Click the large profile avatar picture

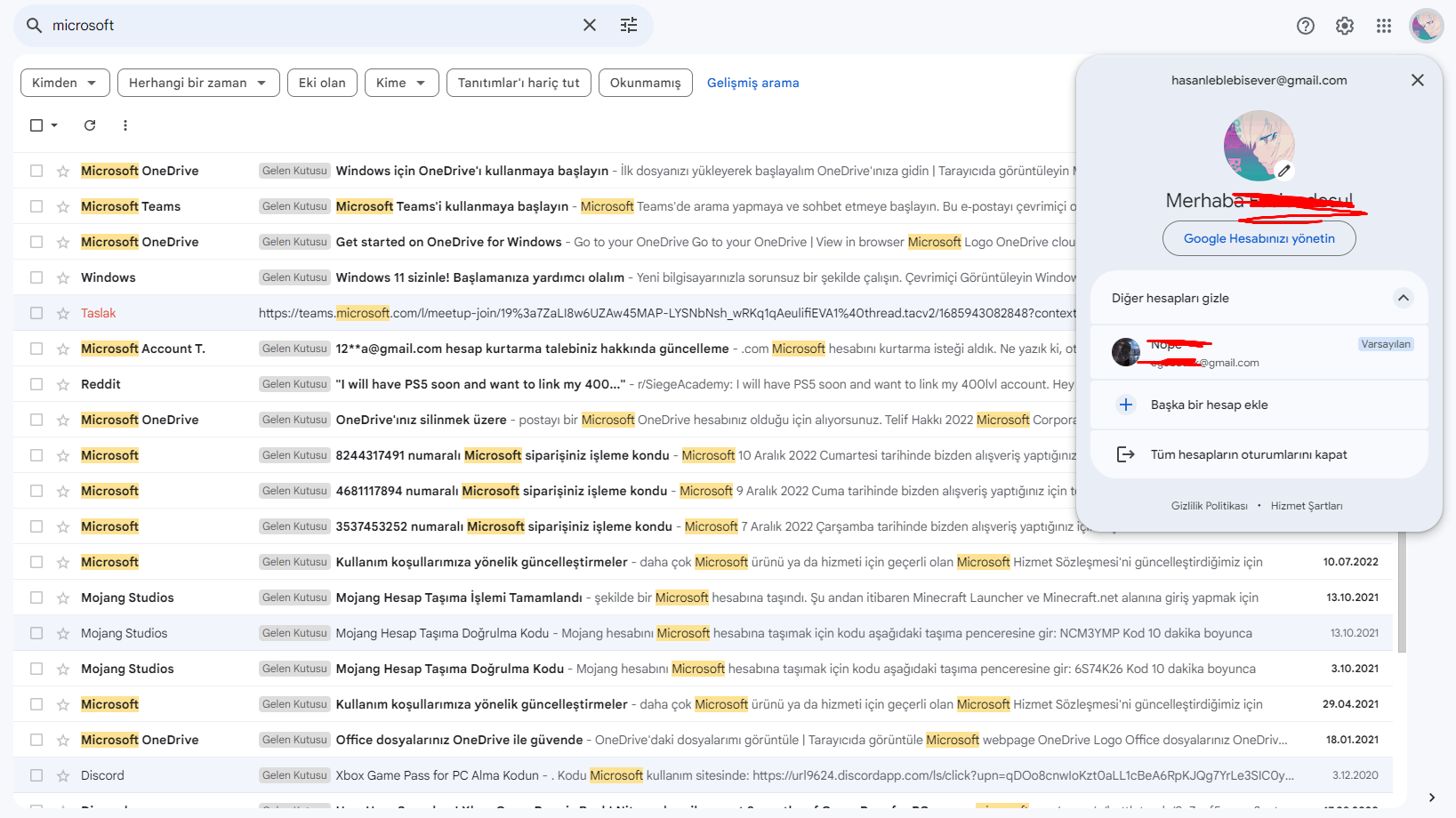click(1259, 145)
